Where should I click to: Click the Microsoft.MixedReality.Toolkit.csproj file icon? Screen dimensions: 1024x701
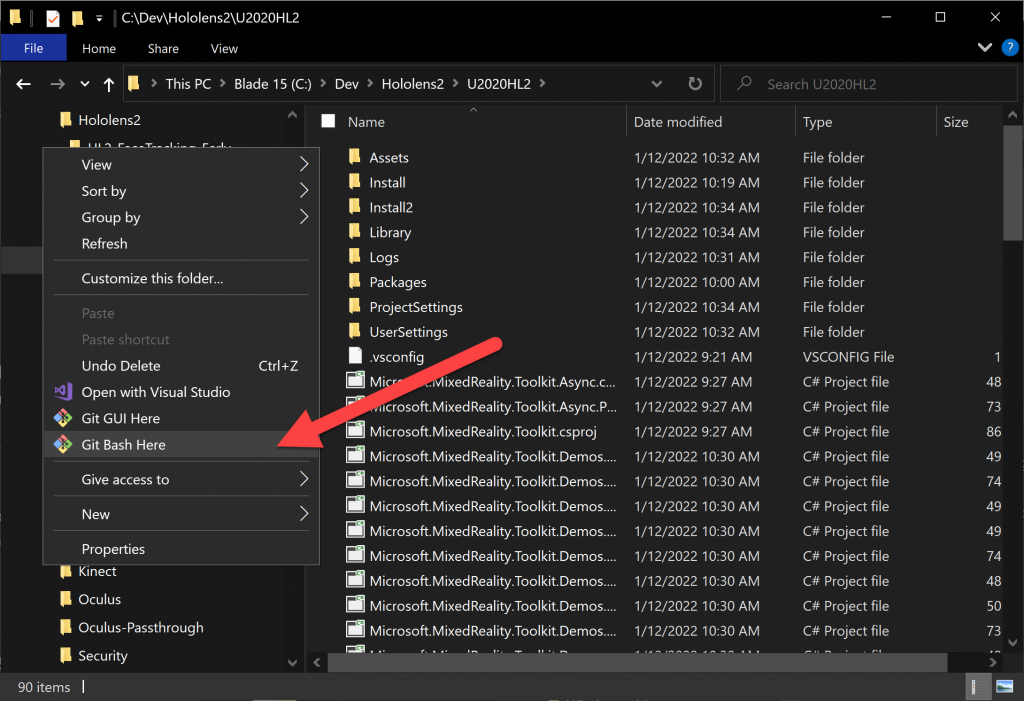click(355, 431)
